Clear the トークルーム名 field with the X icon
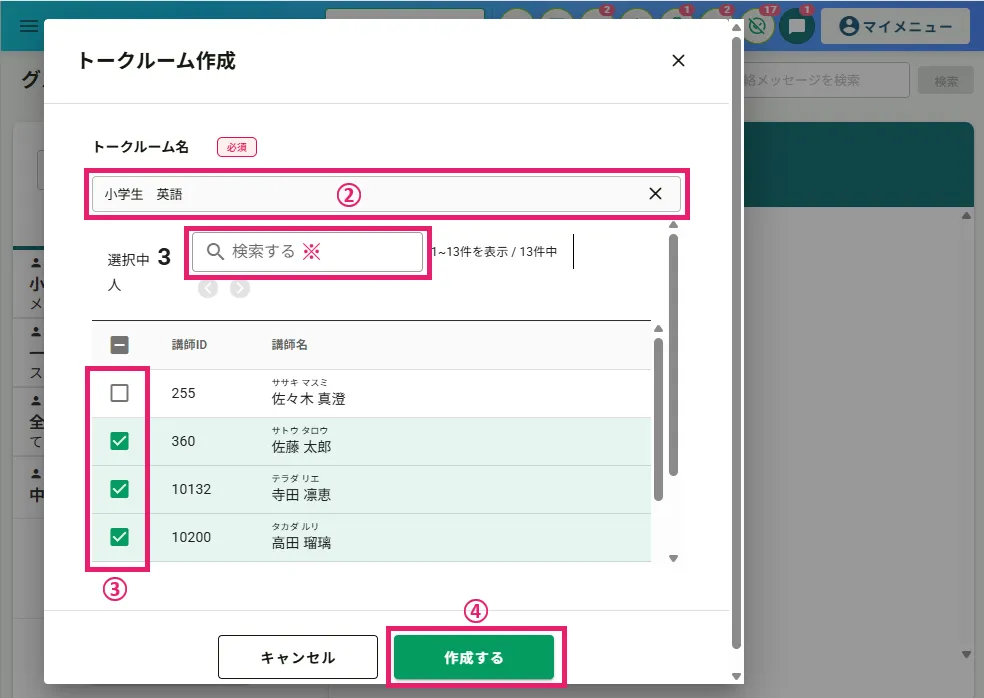 655,194
